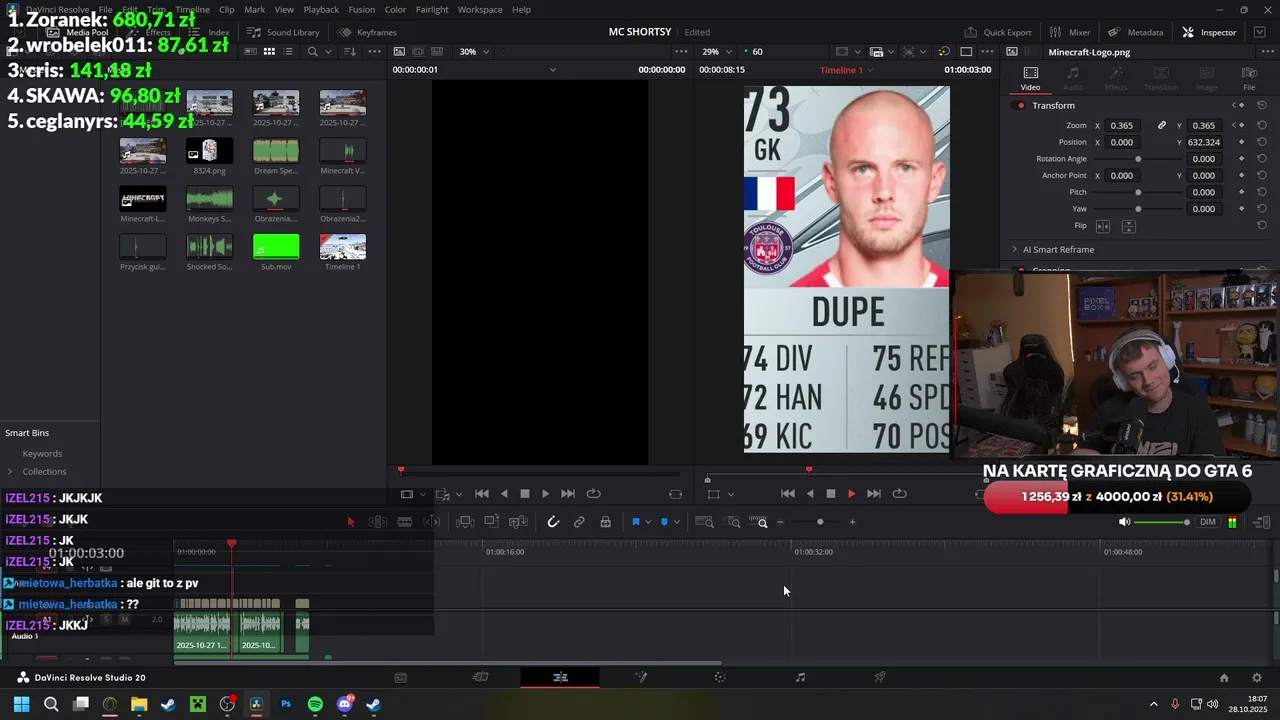Open the Project Manager home icon
This screenshot has width=1280, height=720.
tap(1223, 678)
